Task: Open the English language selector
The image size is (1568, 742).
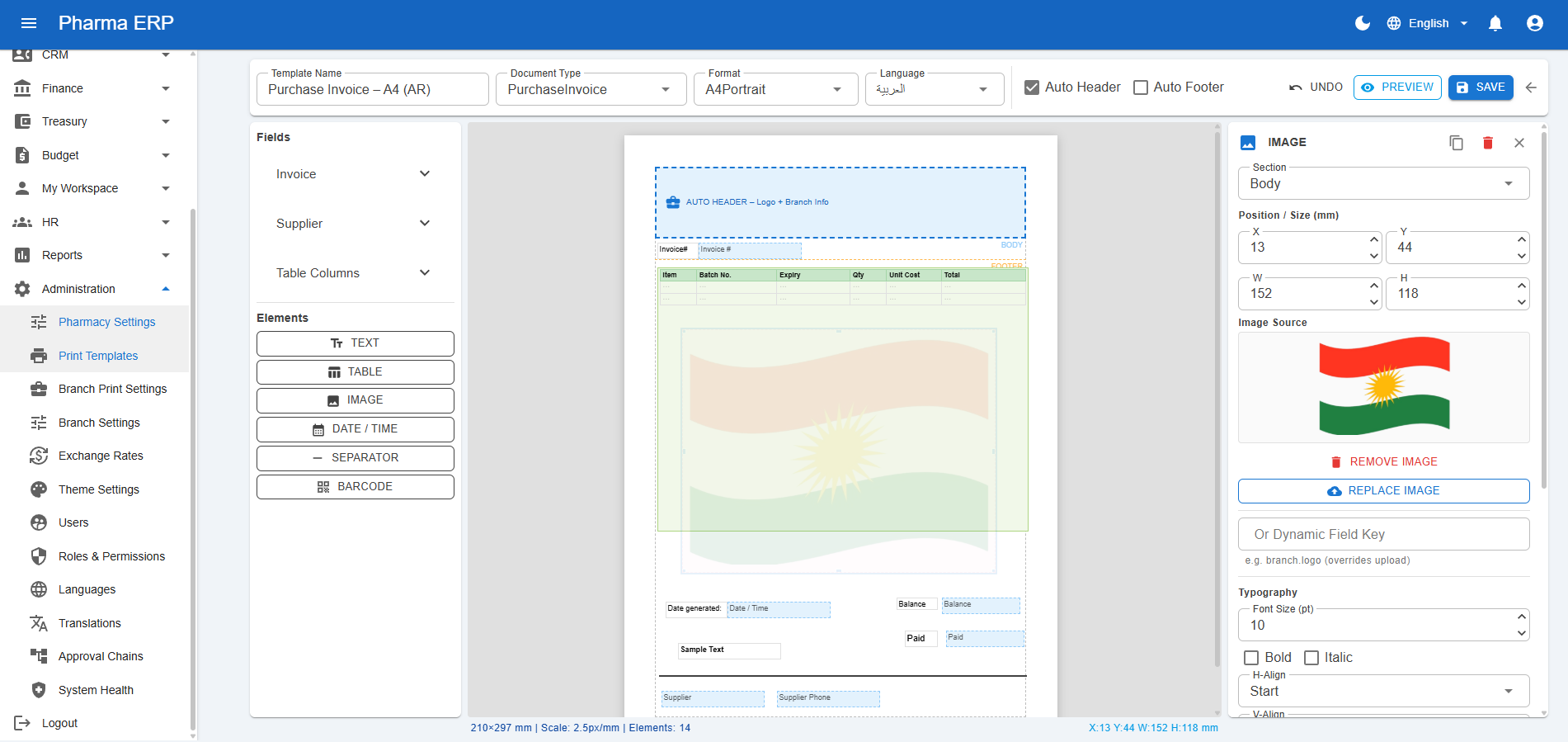Action: [1428, 23]
